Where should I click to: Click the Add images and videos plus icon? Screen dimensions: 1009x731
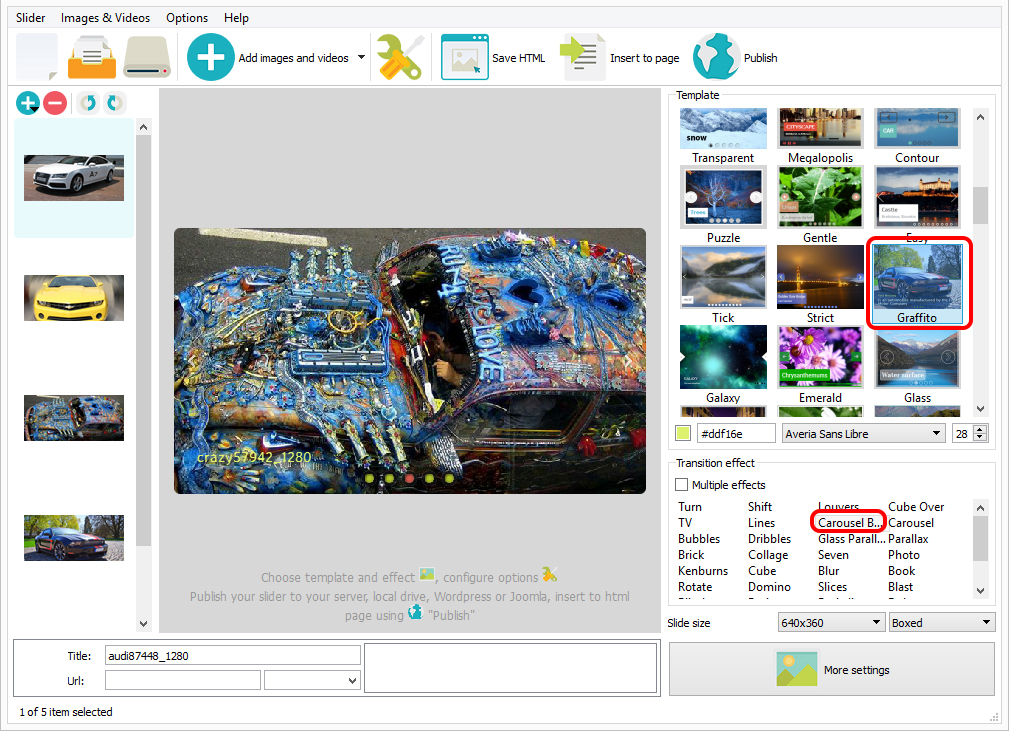click(x=210, y=57)
